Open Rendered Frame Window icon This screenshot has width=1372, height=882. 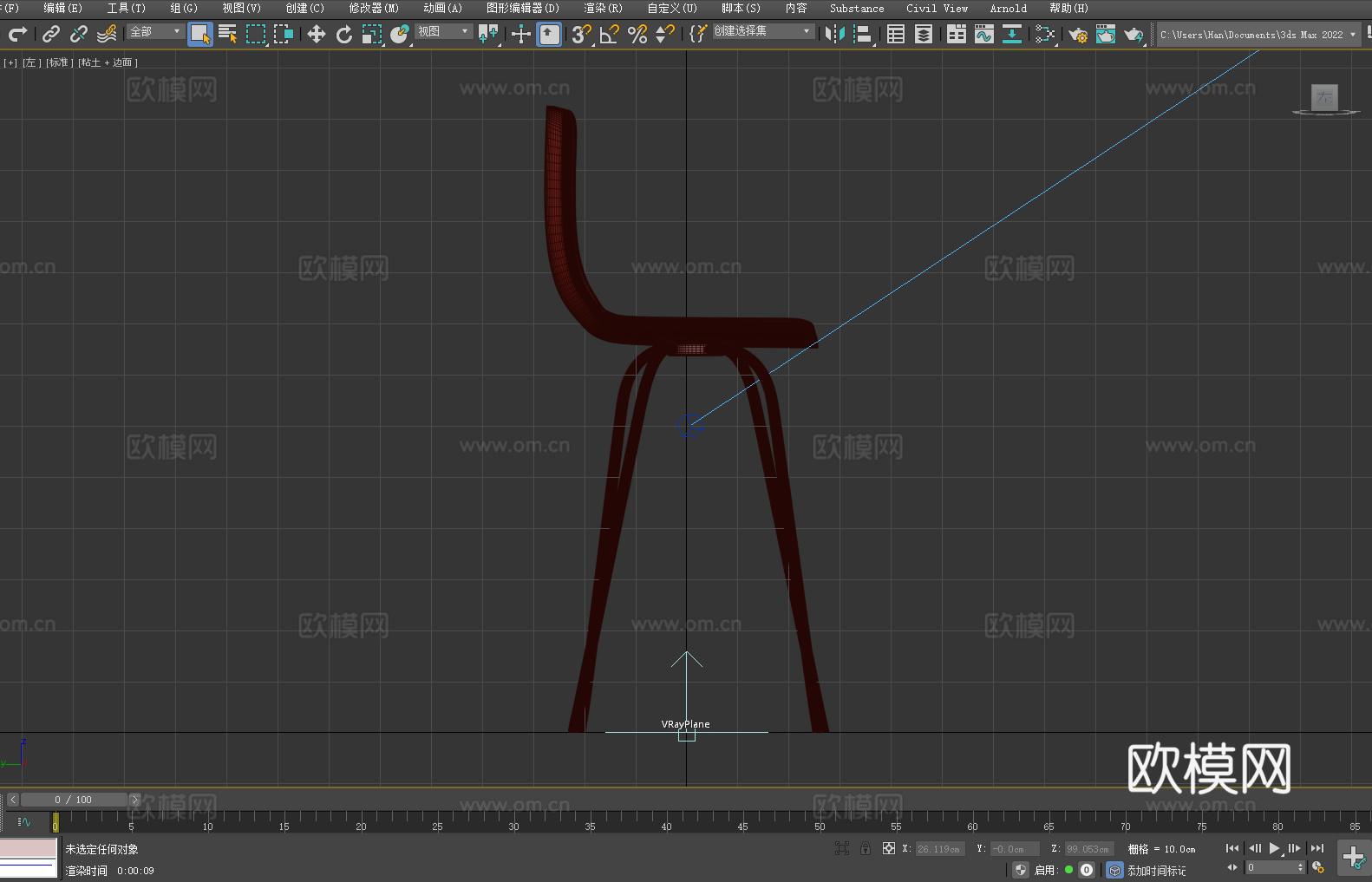coord(1106,34)
